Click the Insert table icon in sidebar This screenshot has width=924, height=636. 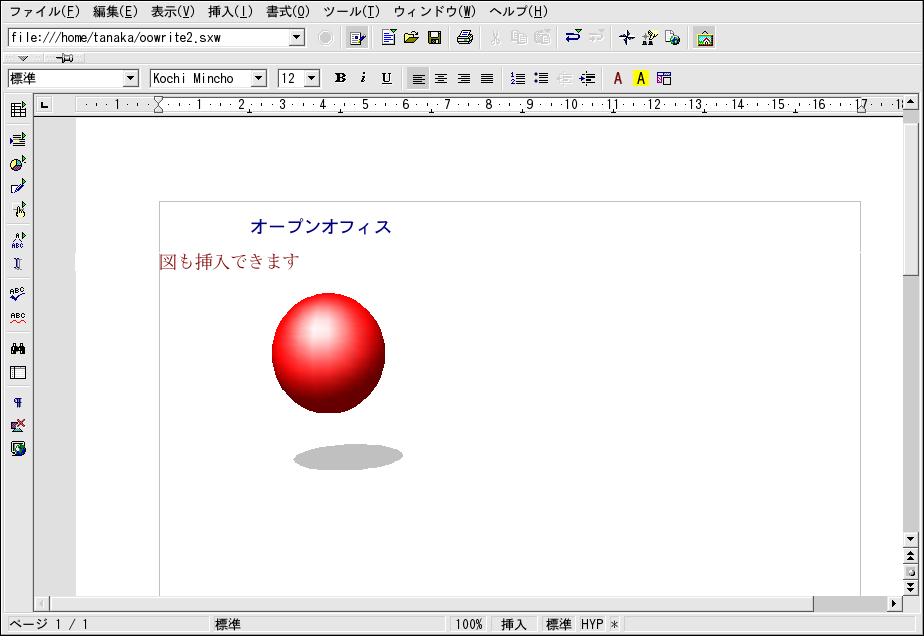coord(18,110)
